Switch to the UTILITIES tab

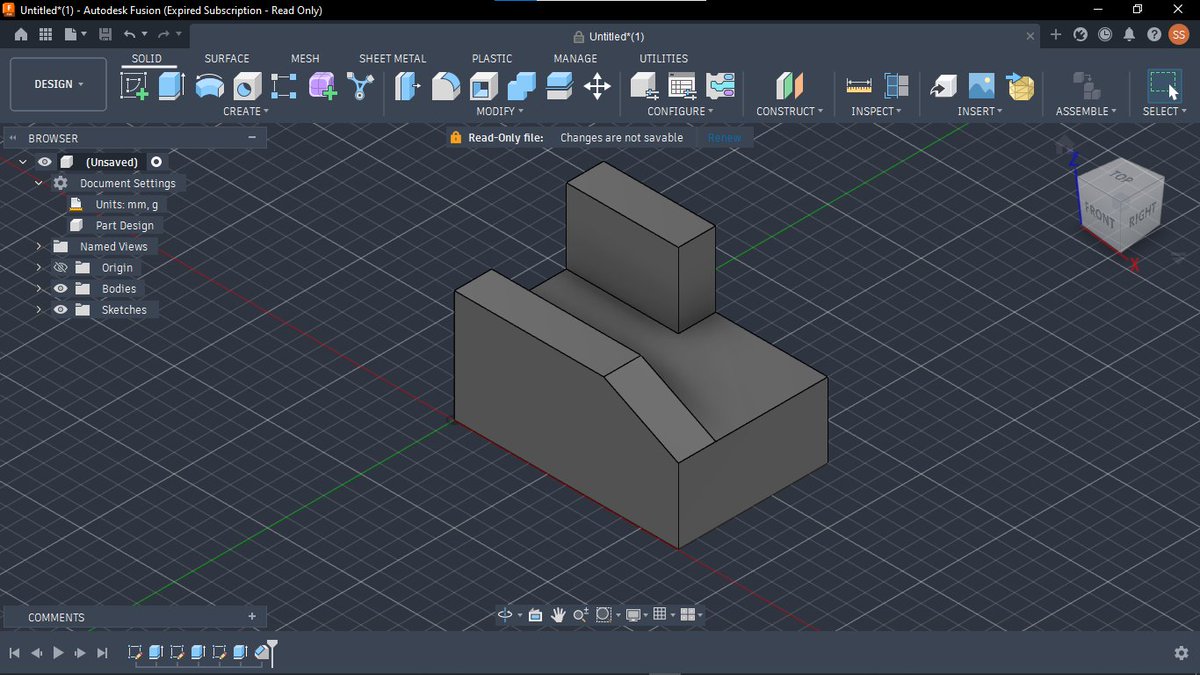664,59
